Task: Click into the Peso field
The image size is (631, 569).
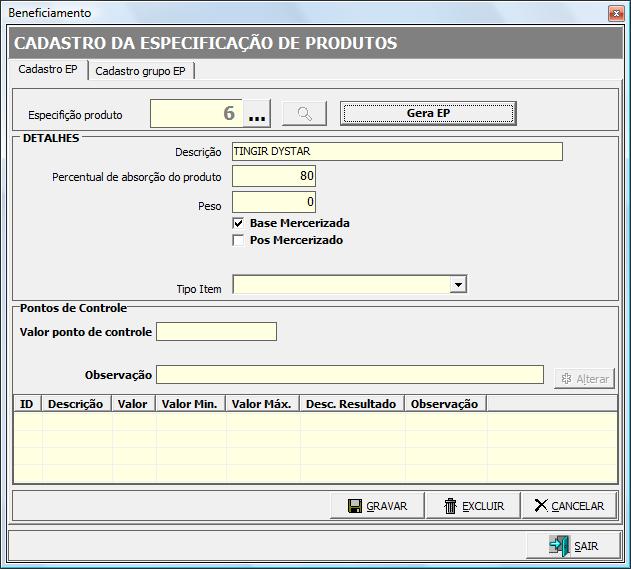Action: coord(274,203)
